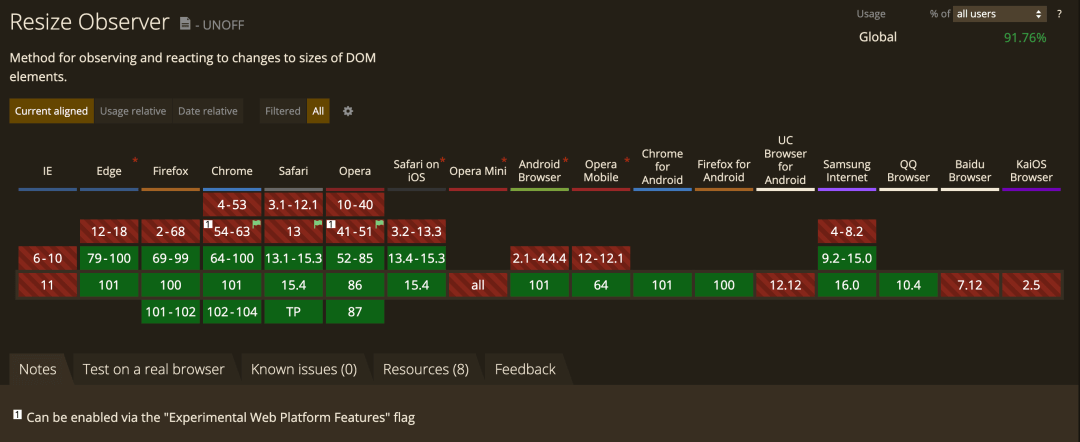This screenshot has width=1080, height=442.
Task: Click the green flag on Safari 13
Action: 318,224
